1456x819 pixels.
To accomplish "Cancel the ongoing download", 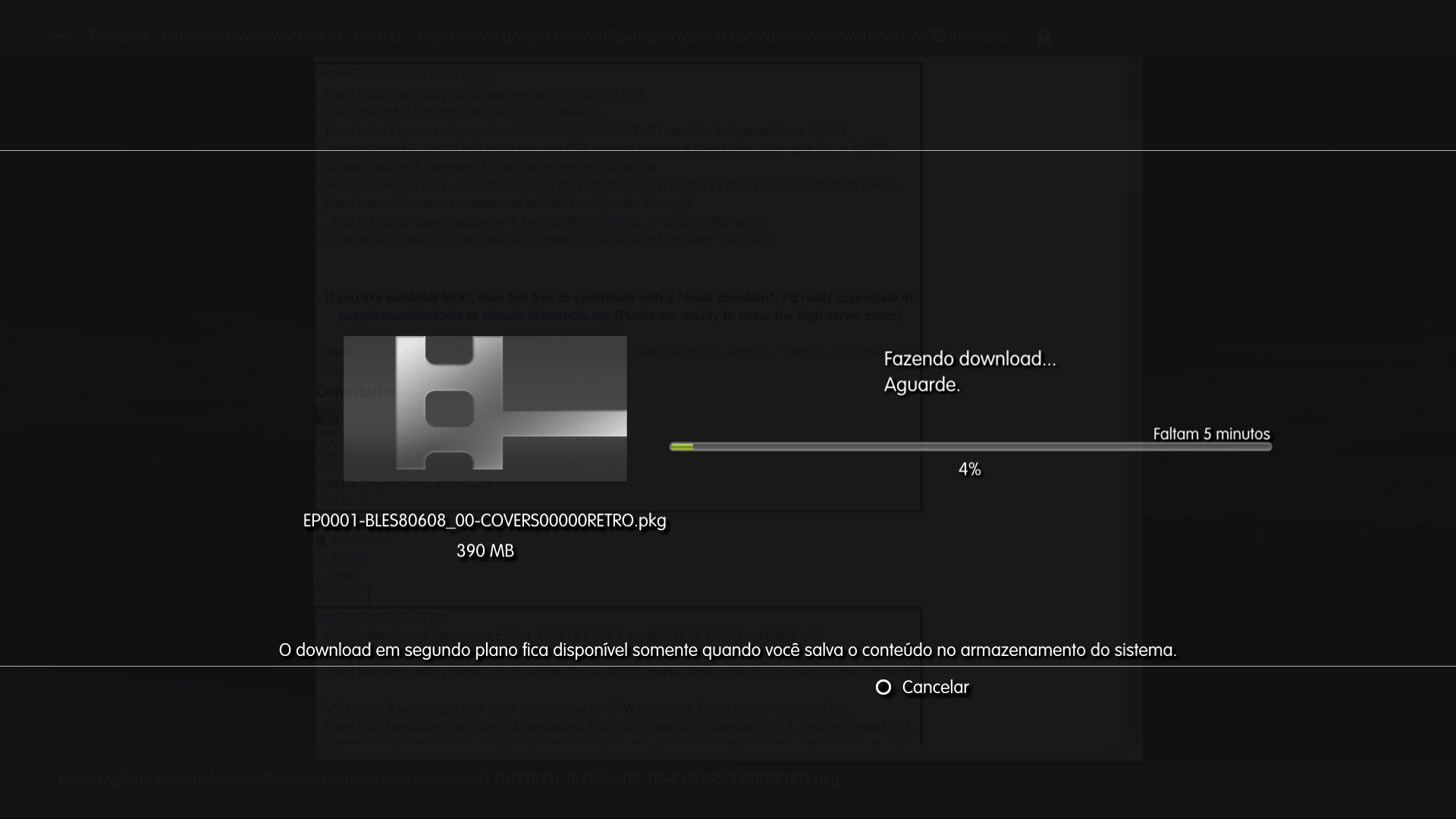I will click(x=922, y=687).
